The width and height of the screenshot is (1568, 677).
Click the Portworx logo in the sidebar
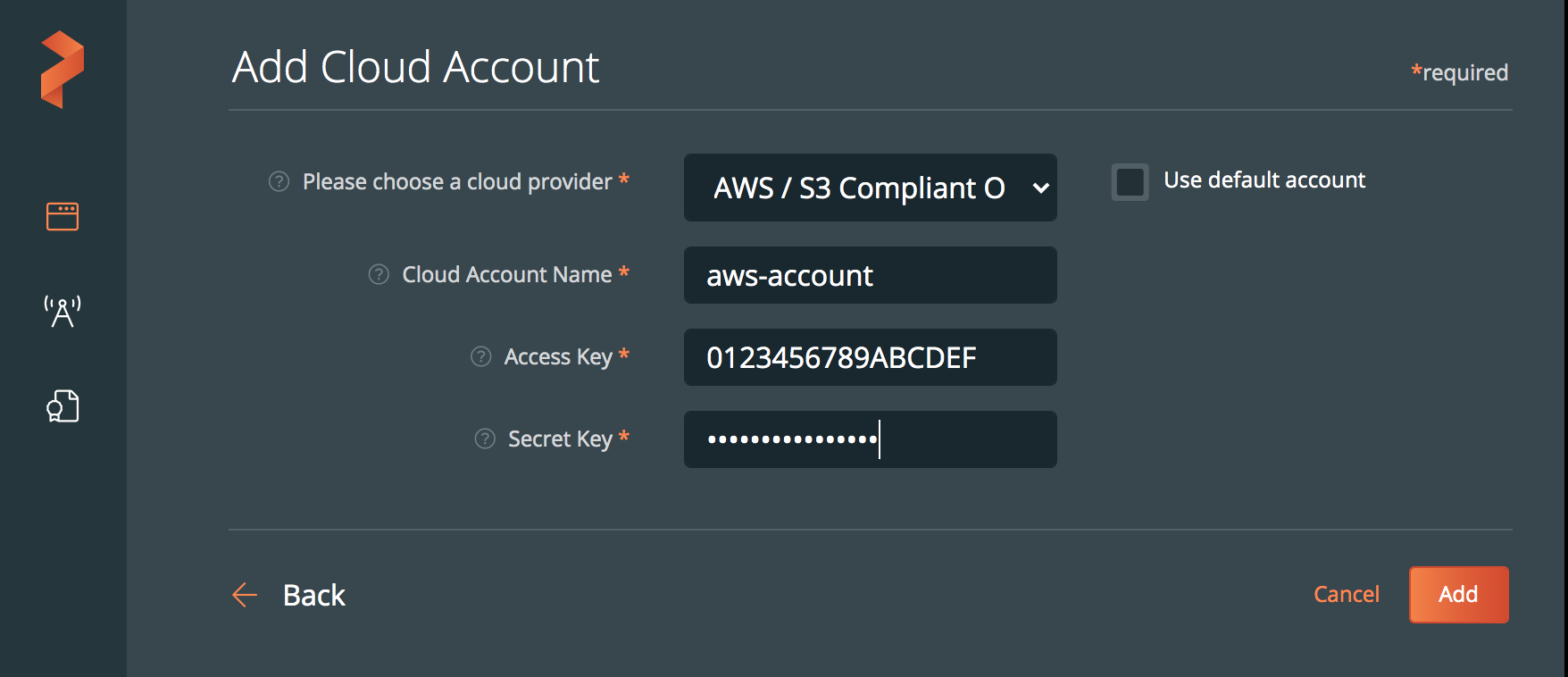[63, 70]
